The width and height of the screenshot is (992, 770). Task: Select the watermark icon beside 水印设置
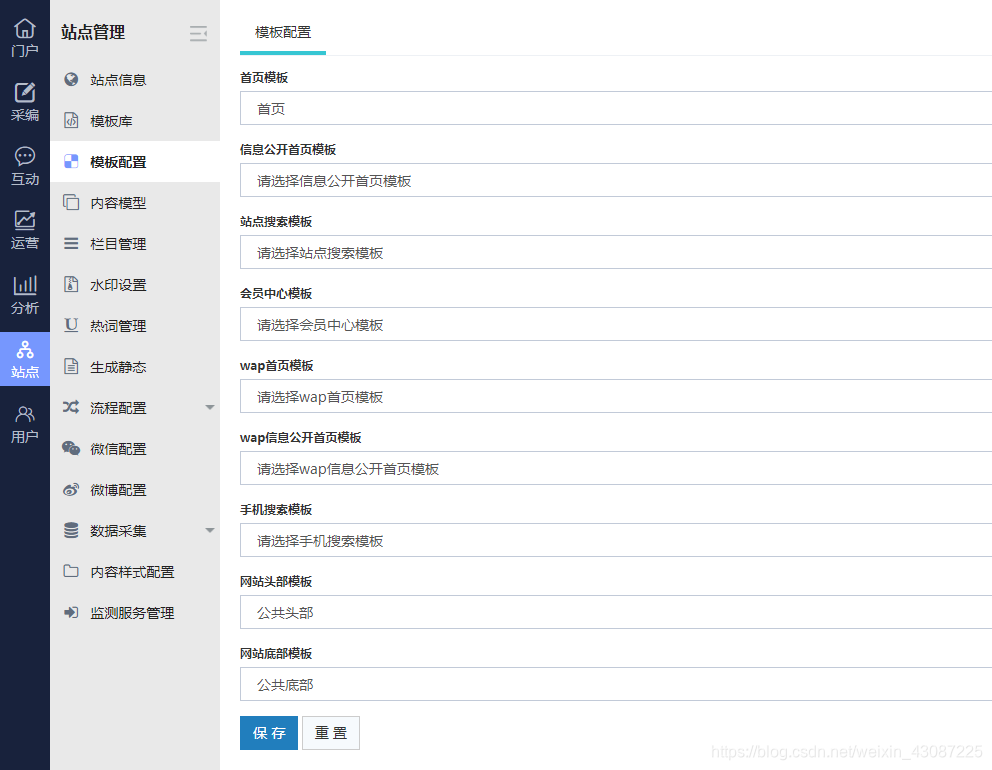click(72, 284)
